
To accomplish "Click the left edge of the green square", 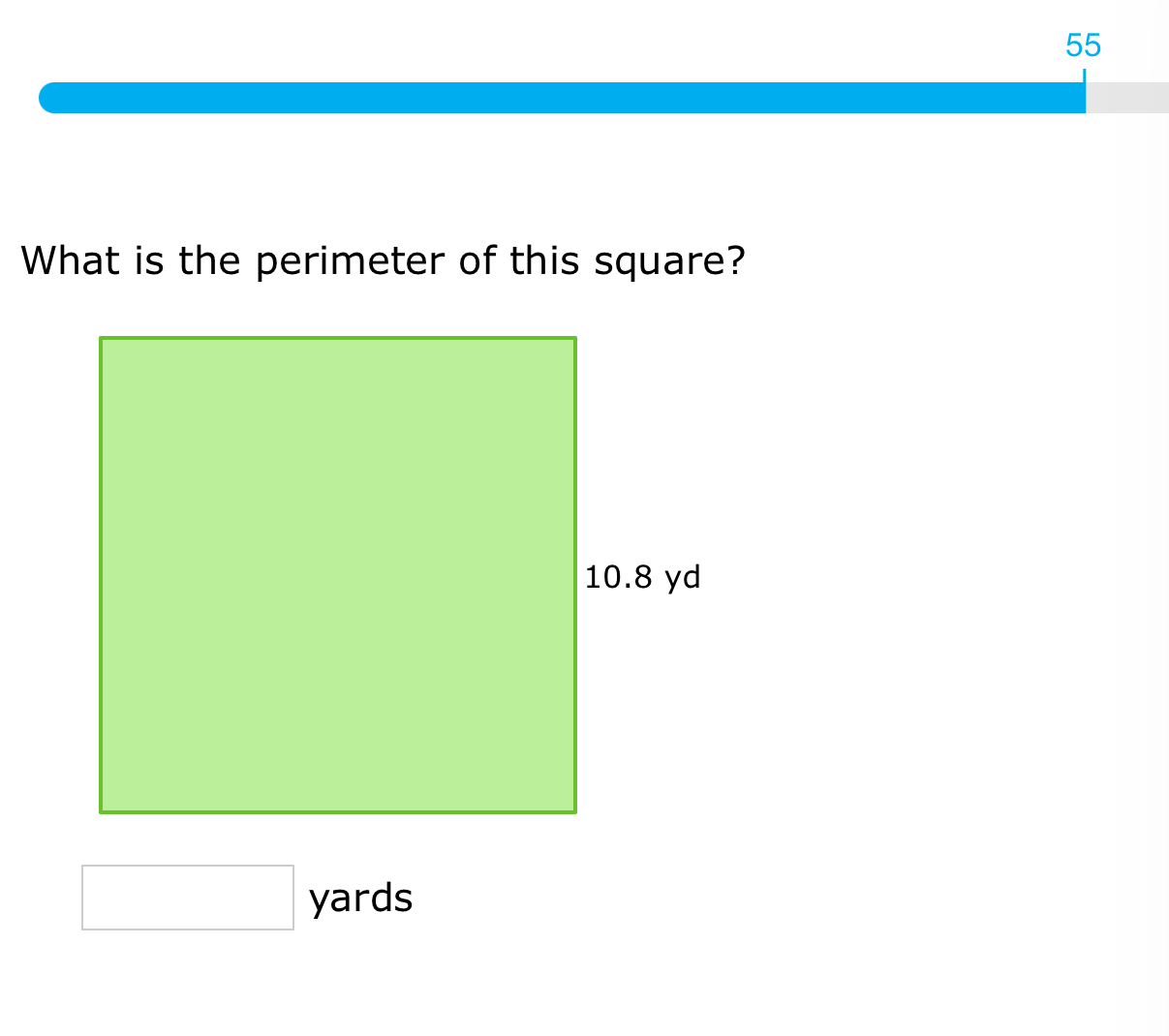I will click(x=101, y=575).
